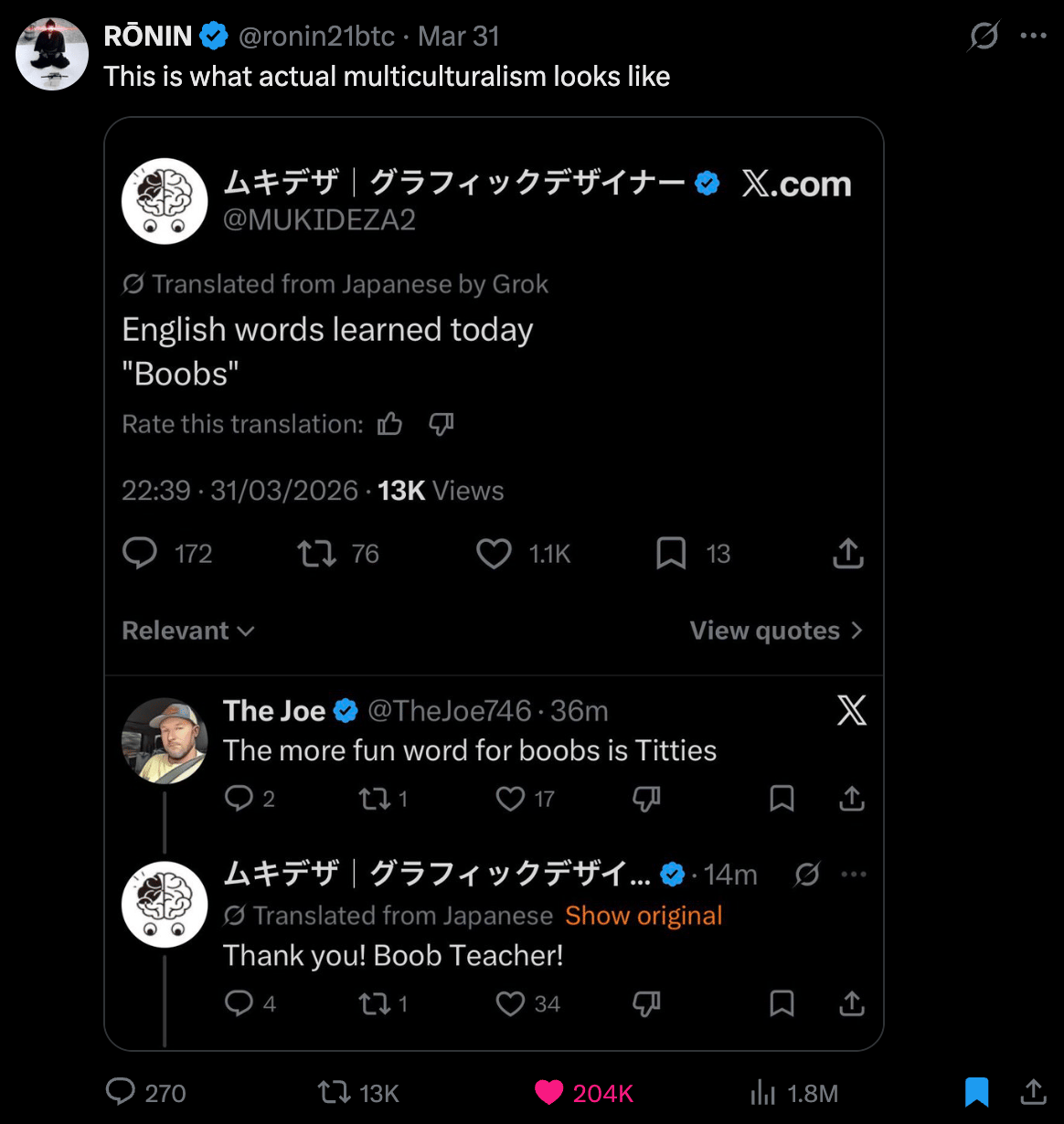This screenshot has width=1064, height=1124.
Task: Open The Joe's profile picture
Action: click(165, 741)
